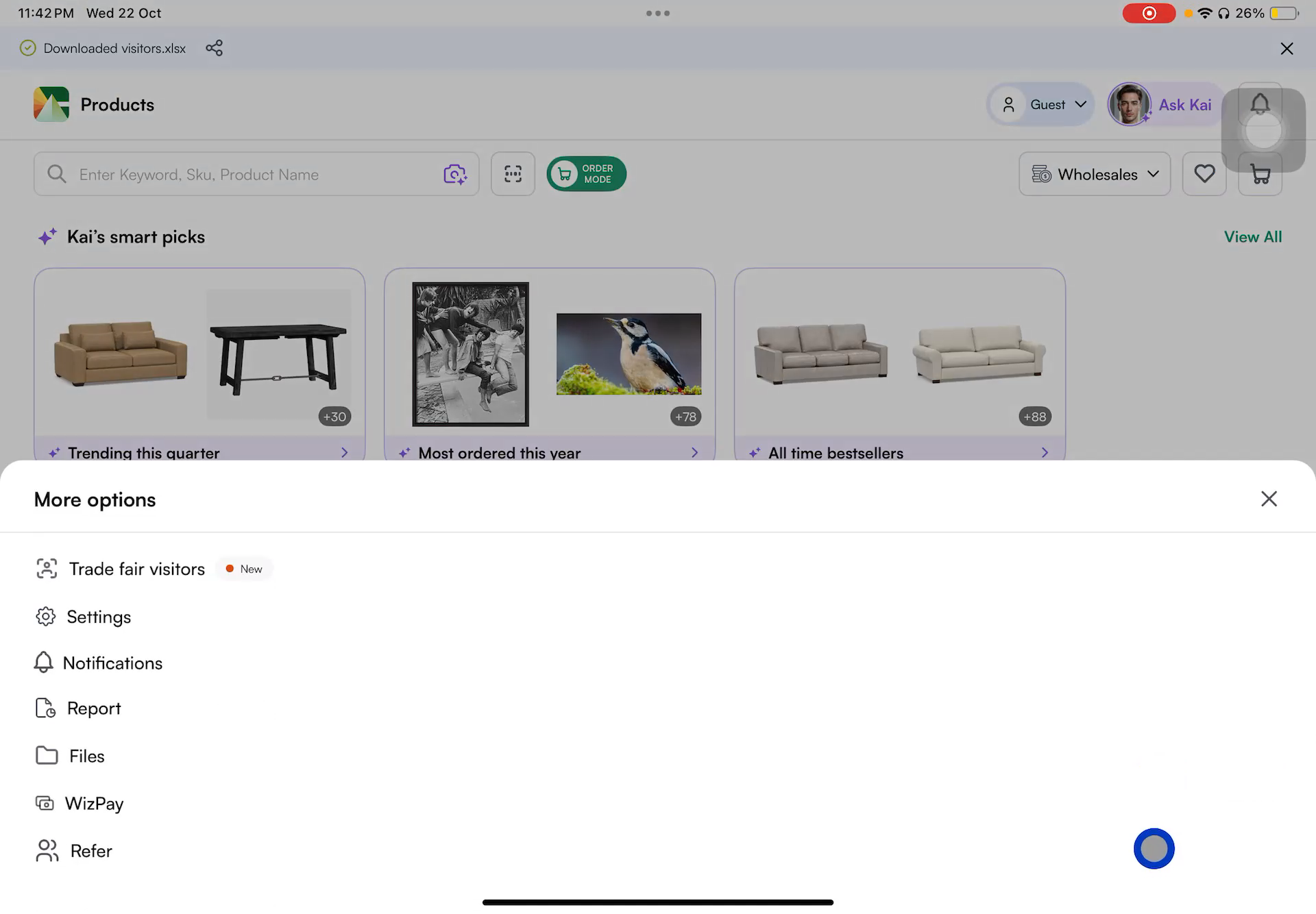This screenshot has width=1316, height=914.
Task: Click the Products app logo
Action: pos(51,104)
